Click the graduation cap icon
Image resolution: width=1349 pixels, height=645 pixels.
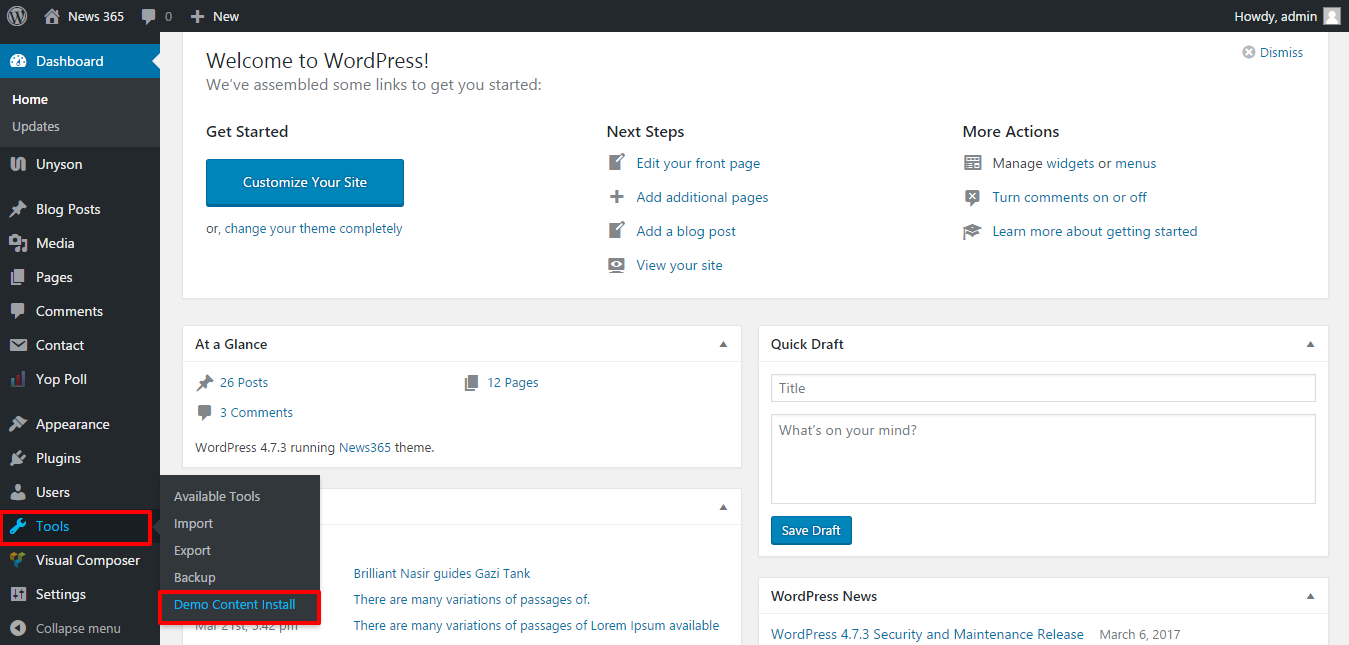[973, 231]
